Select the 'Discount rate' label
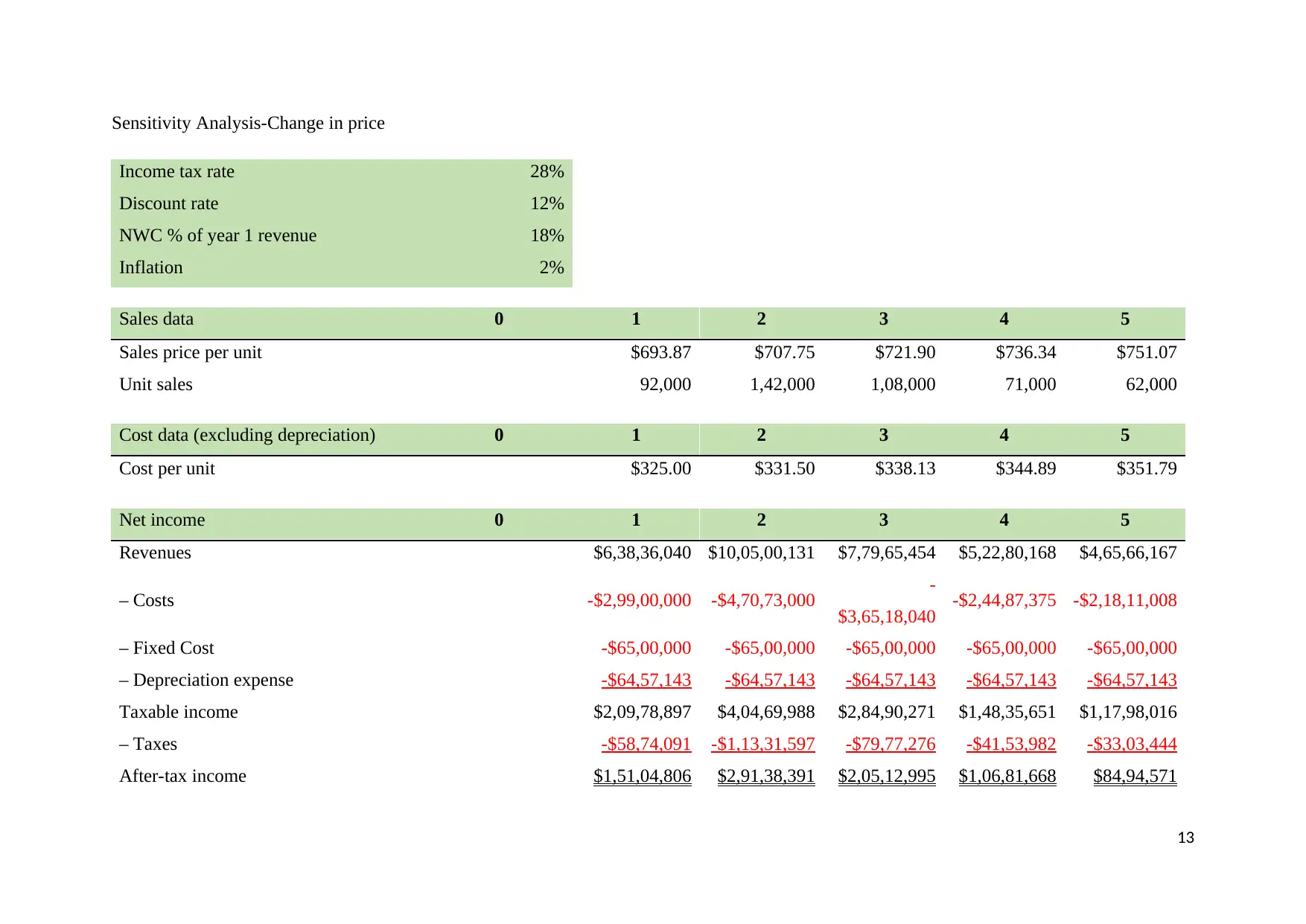The width and height of the screenshot is (1306, 924). [x=168, y=203]
